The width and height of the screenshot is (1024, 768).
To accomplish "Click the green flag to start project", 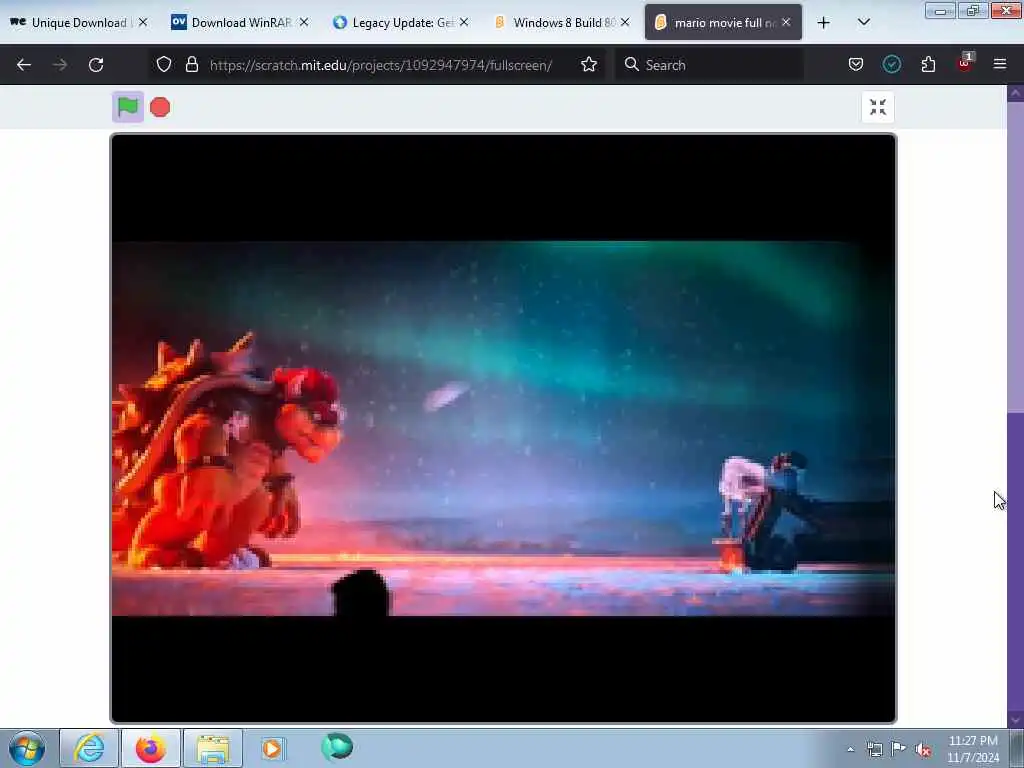I will (x=128, y=107).
